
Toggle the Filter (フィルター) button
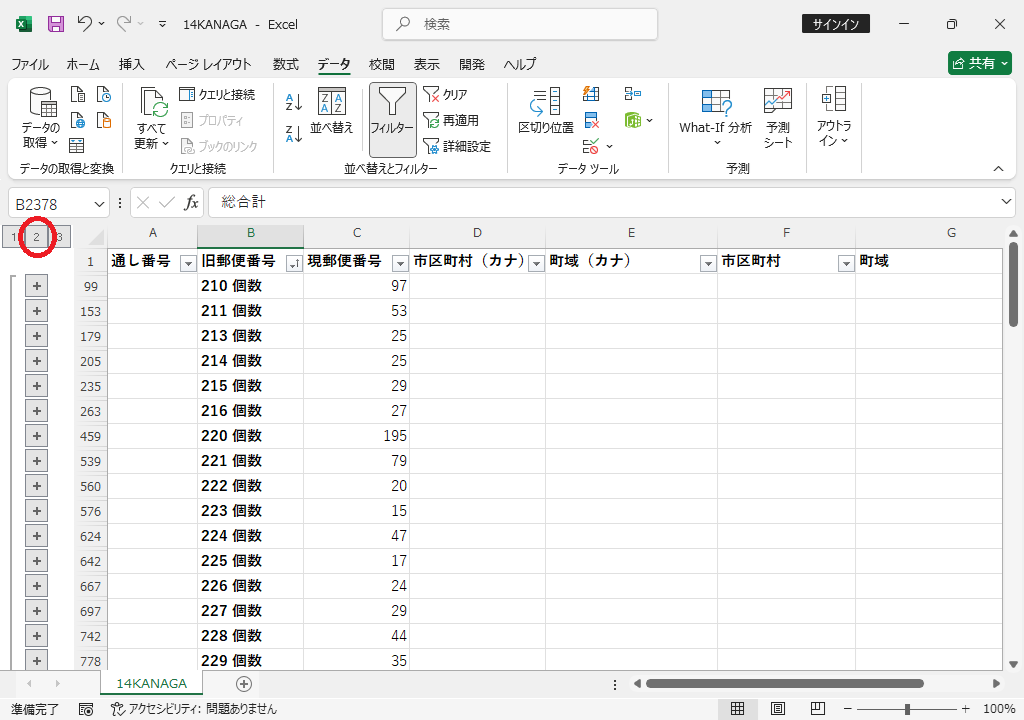pyautogui.click(x=392, y=120)
